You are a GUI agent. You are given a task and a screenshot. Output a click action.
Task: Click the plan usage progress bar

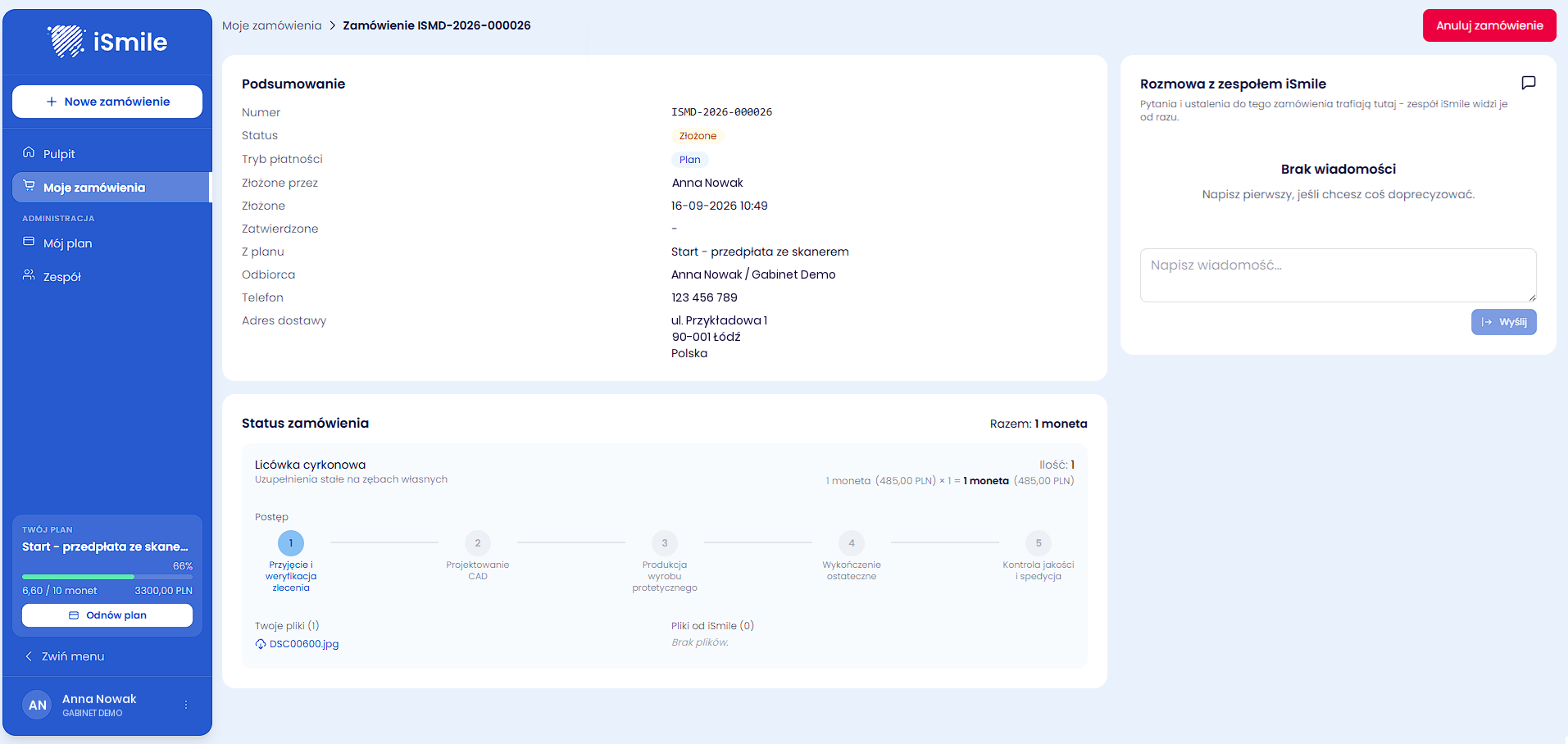(107, 577)
